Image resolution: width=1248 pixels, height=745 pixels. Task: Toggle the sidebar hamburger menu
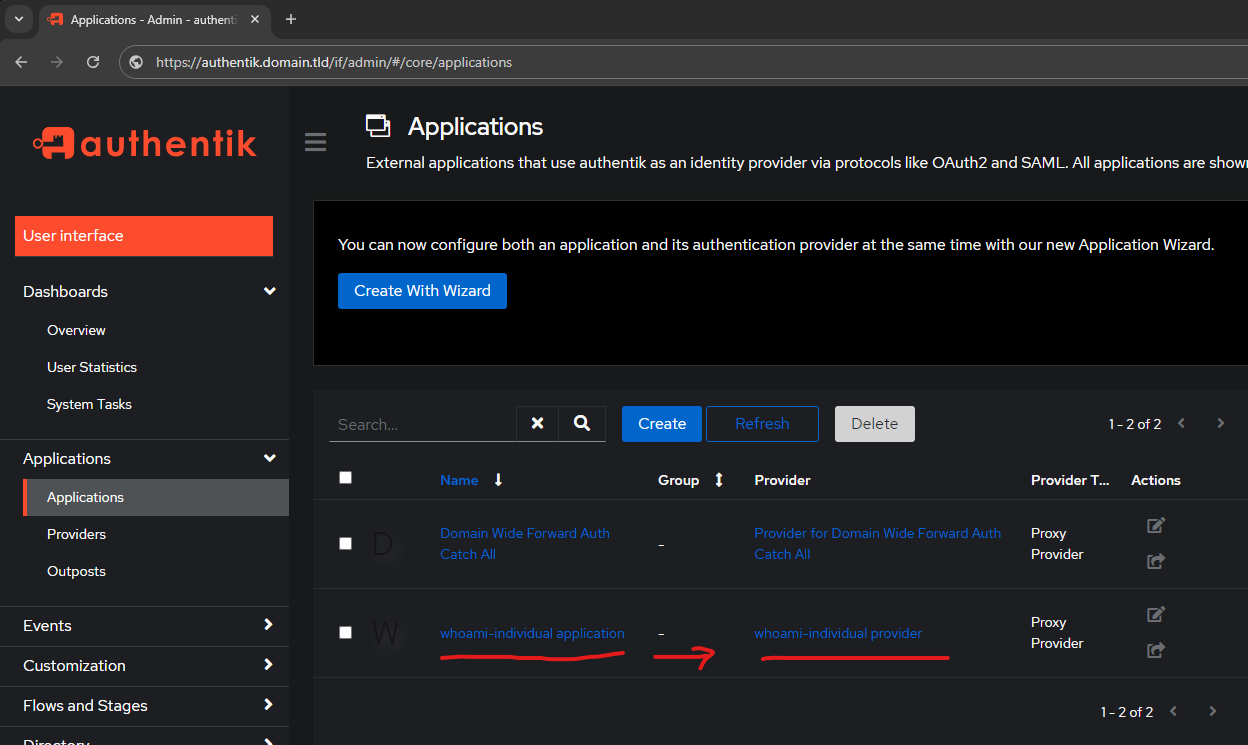click(315, 142)
